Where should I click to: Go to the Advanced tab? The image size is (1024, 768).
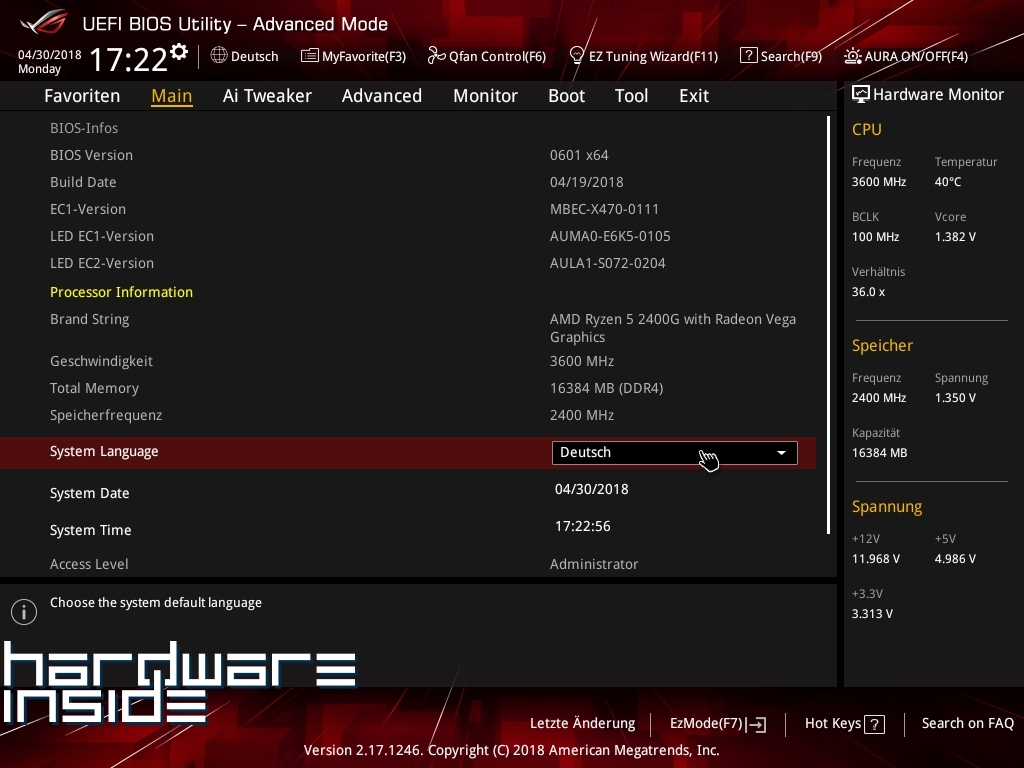tap(382, 96)
